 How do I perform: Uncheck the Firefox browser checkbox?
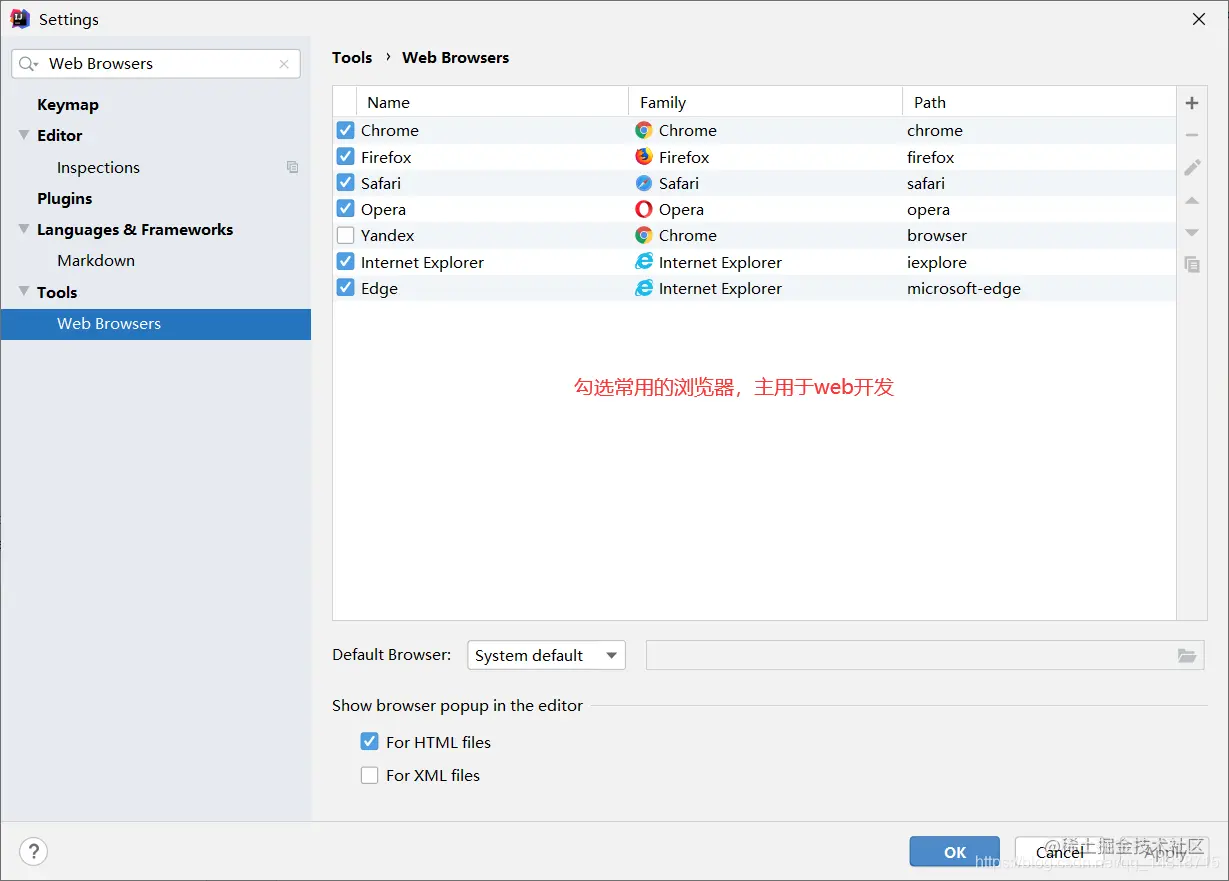[x=345, y=157]
